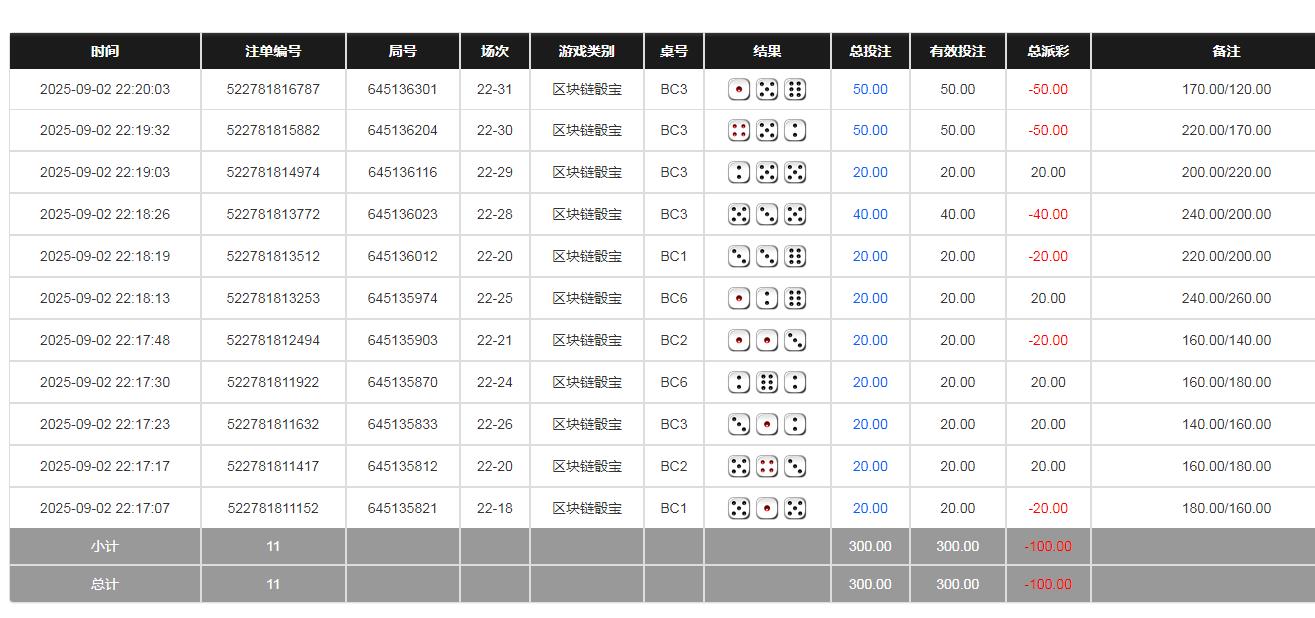Screen dimensions: 1315x618
Task: Click the dice result for bet 522781816787
Action: pyautogui.click(x=767, y=90)
